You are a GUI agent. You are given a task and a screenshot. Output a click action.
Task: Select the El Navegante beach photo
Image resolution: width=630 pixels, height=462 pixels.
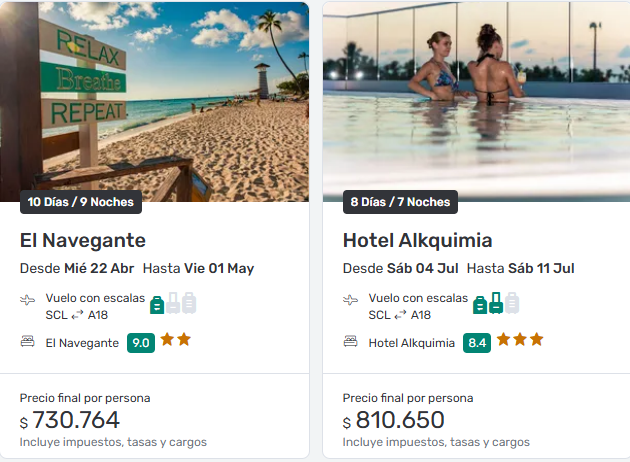click(x=155, y=100)
